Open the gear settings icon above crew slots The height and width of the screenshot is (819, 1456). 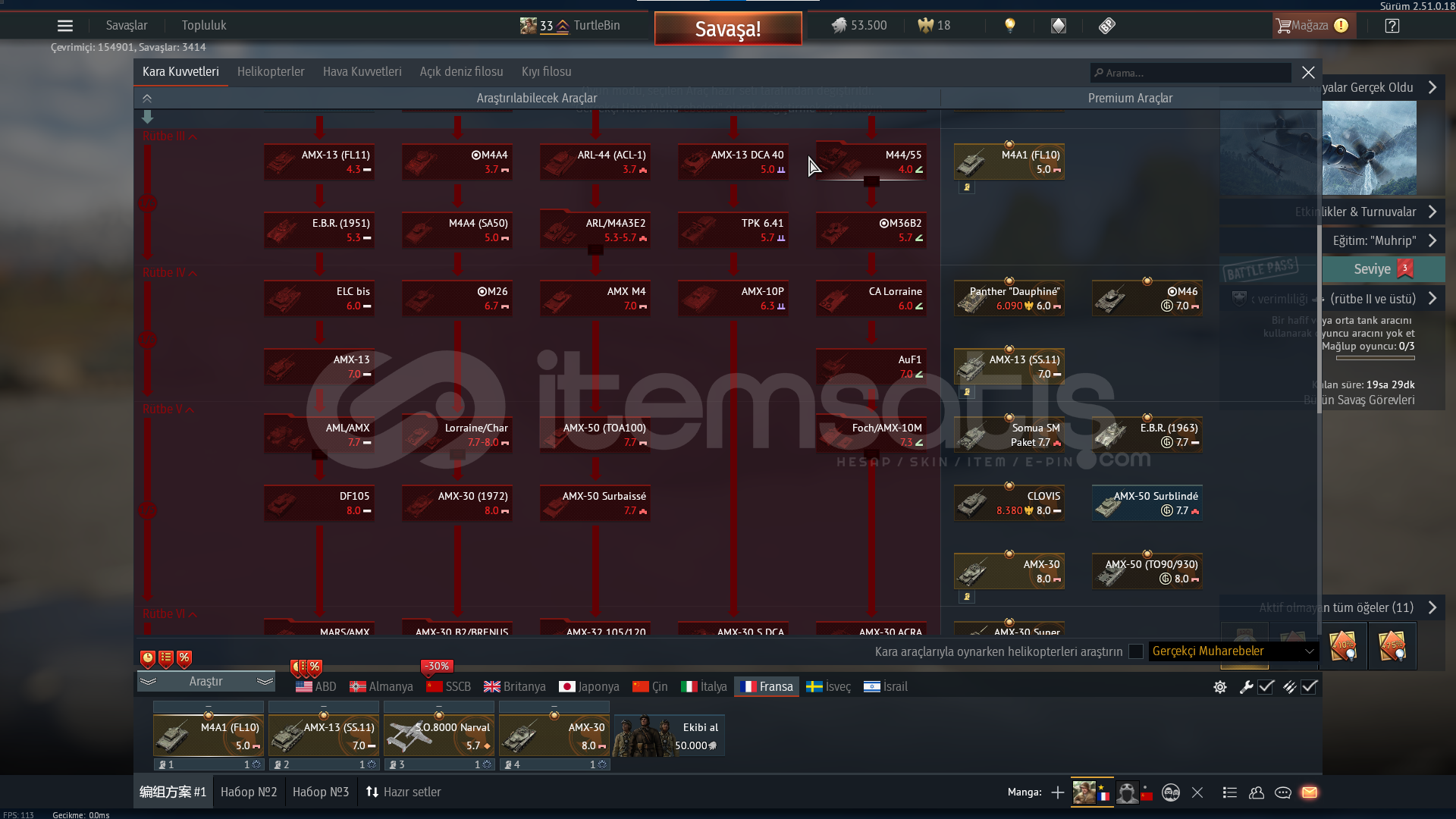click(1220, 687)
